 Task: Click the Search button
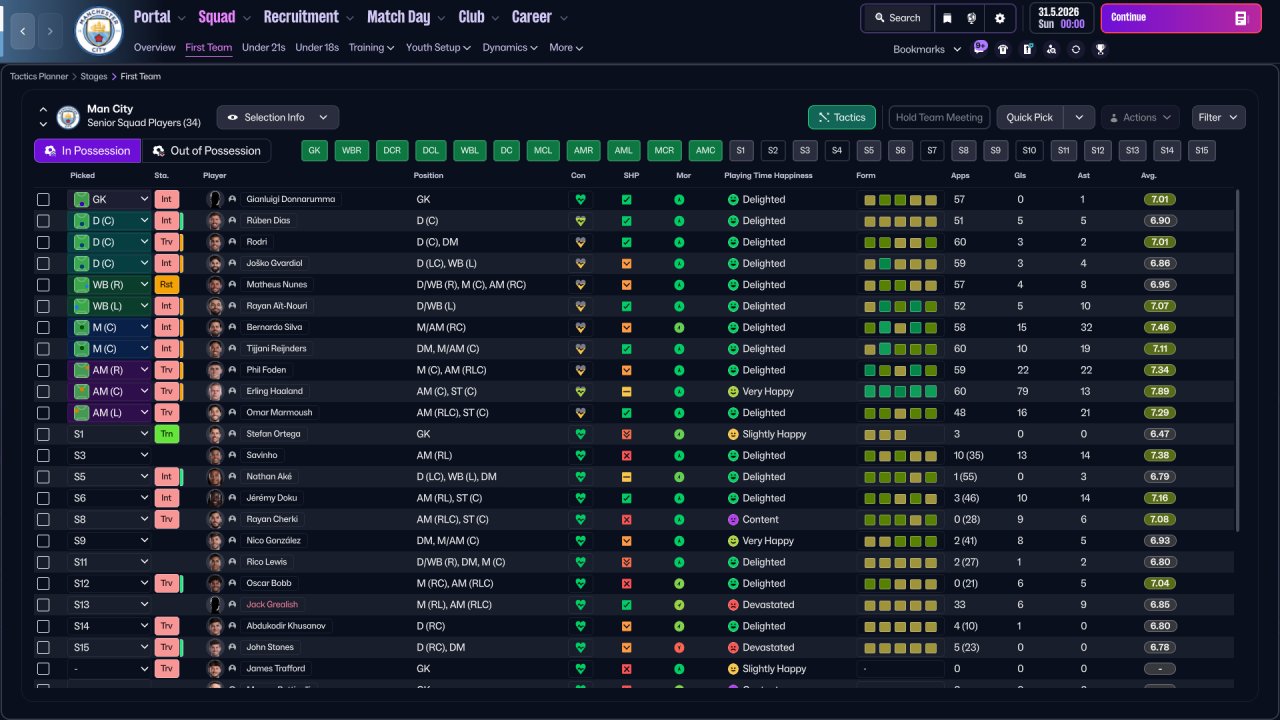coord(897,18)
